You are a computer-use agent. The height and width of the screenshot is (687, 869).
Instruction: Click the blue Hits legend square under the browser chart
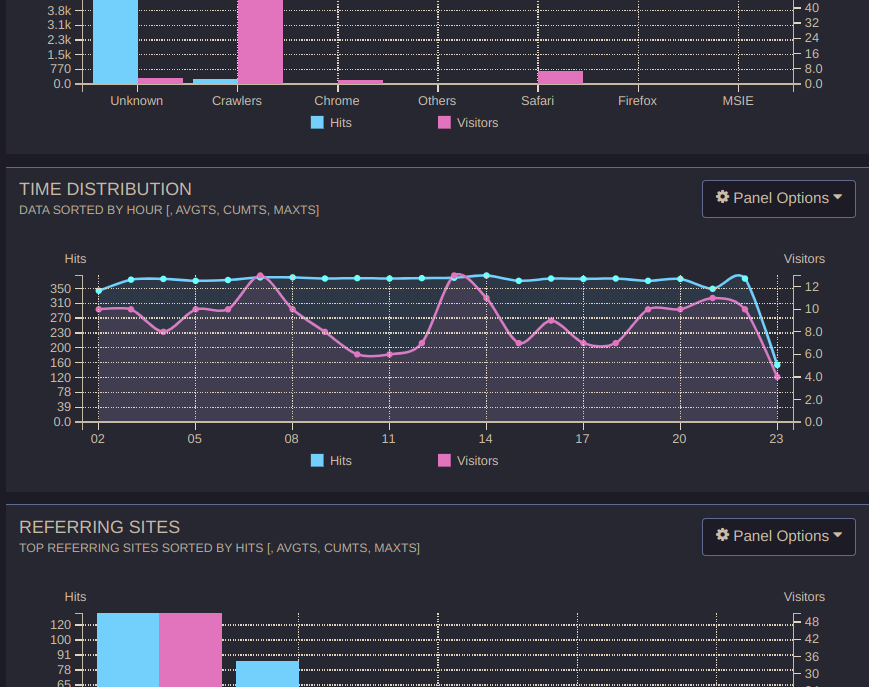(316, 122)
